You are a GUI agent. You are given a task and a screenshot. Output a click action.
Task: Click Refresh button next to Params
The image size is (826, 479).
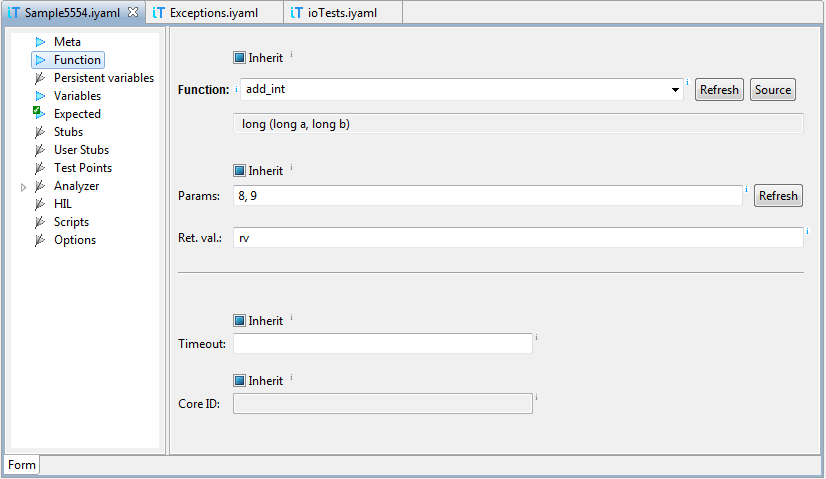coord(778,196)
